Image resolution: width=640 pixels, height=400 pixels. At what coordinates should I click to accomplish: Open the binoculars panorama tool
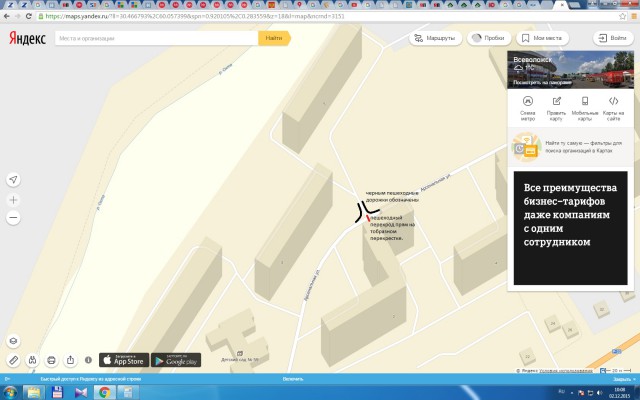(32, 359)
